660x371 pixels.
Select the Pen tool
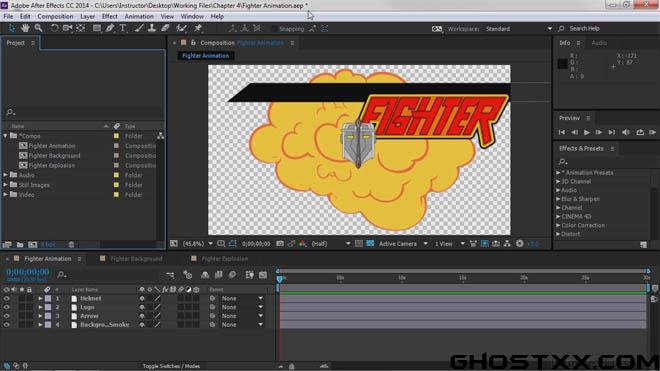[x=110, y=28]
